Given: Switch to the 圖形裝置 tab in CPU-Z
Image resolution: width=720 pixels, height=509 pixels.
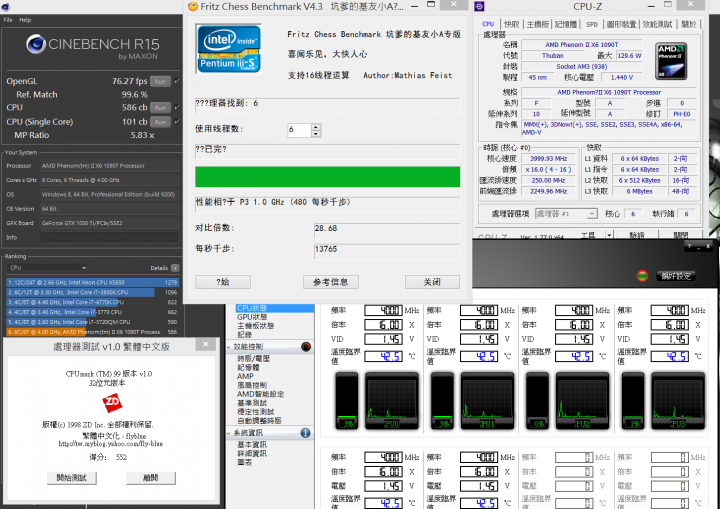Looking at the screenshot, I should coord(621,24).
